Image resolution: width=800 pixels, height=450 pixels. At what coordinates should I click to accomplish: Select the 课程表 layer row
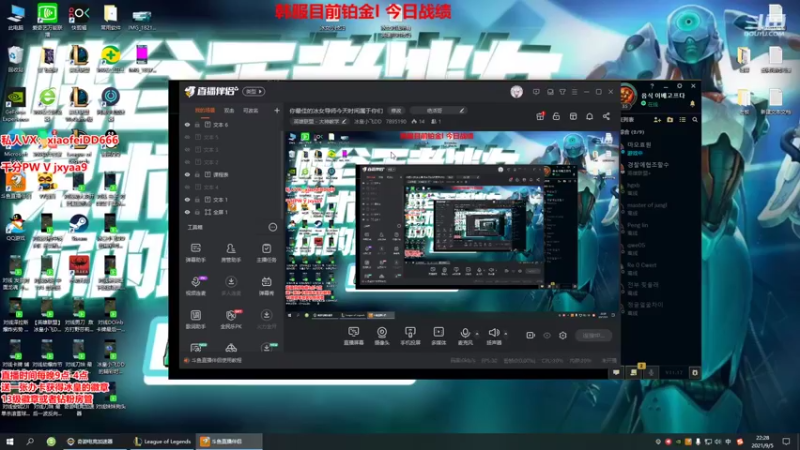point(232,174)
